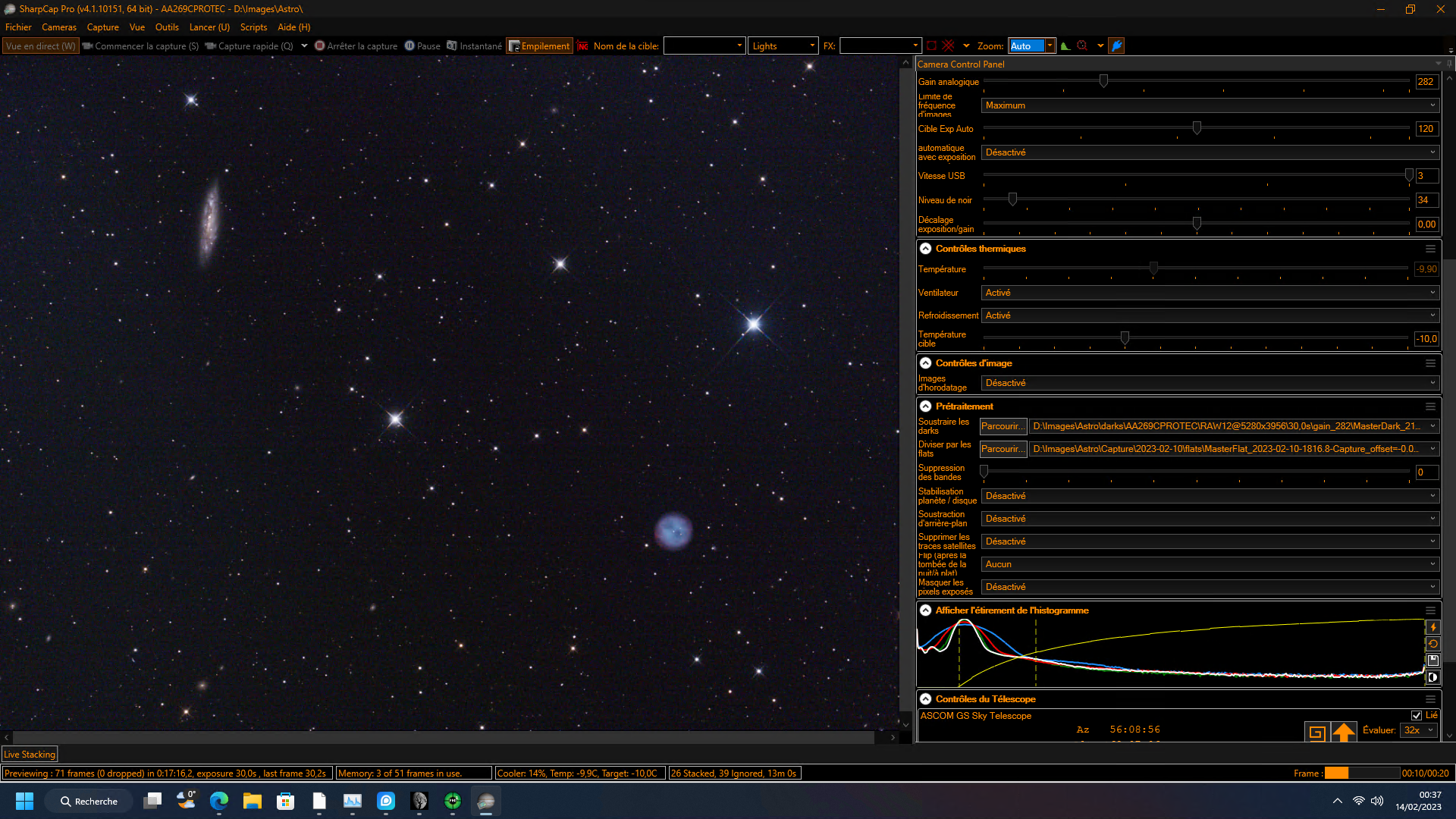The height and width of the screenshot is (819, 1456).
Task: Click the Pause capture button
Action: point(422,46)
